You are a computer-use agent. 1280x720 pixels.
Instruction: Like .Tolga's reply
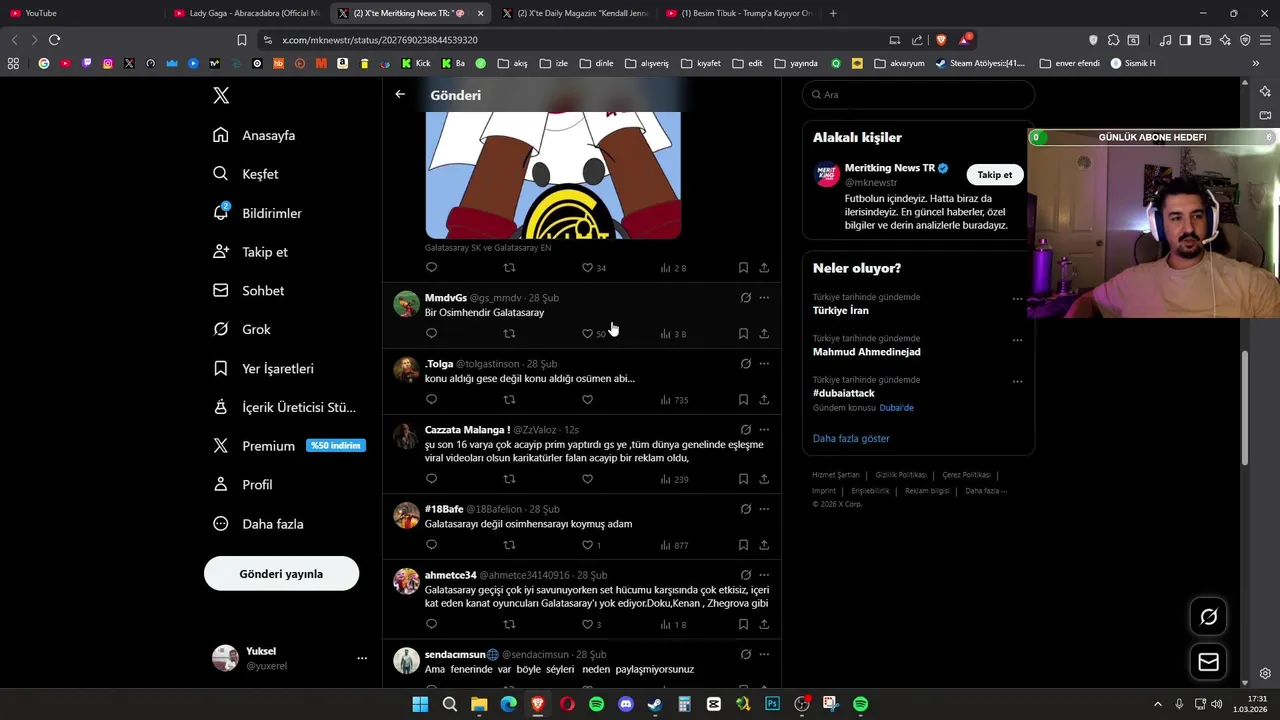pos(587,400)
